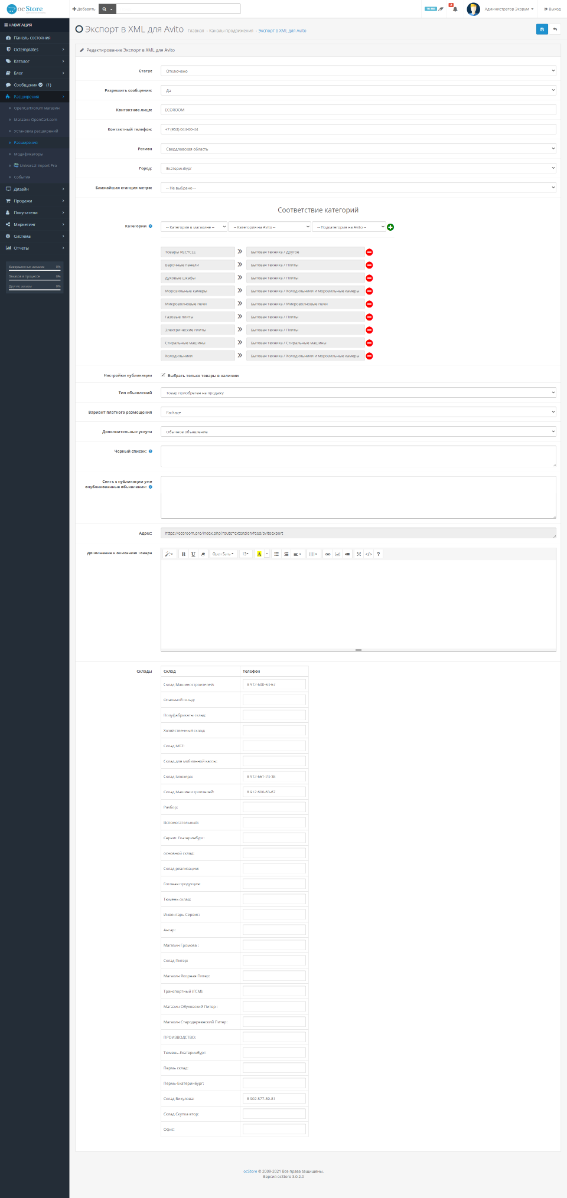Open Панель состояния in the sidebar
The image size is (567, 1198).
pyautogui.click(x=34, y=37)
